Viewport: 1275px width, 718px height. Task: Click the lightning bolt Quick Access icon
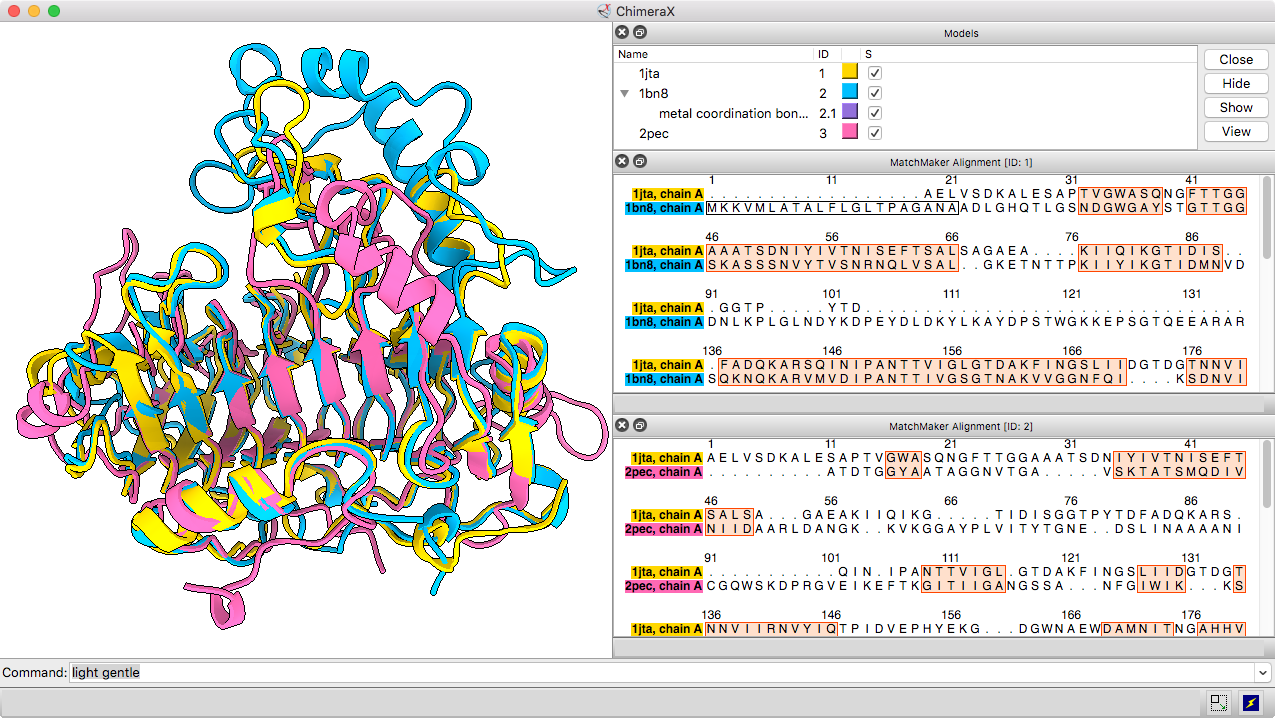1250,703
